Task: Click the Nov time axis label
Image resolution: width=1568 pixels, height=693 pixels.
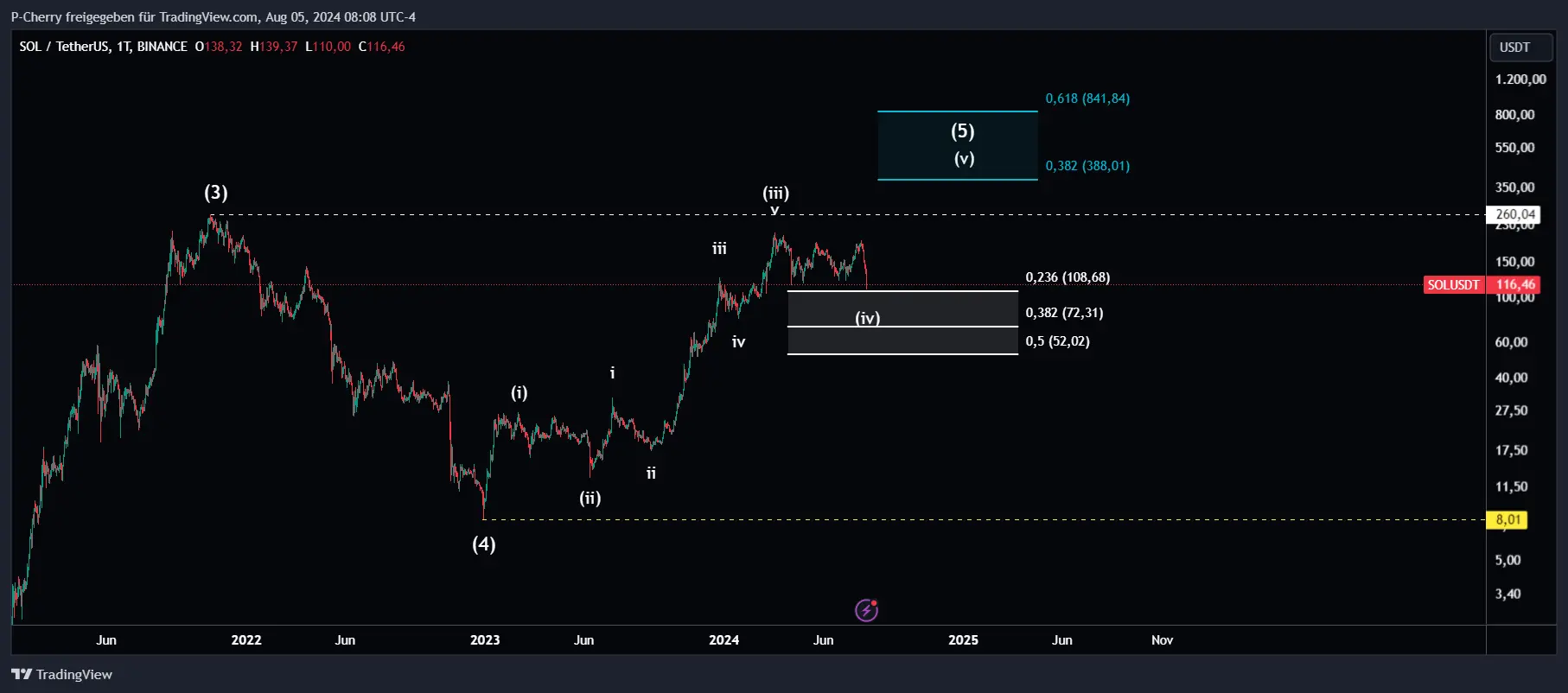Action: click(x=1162, y=640)
